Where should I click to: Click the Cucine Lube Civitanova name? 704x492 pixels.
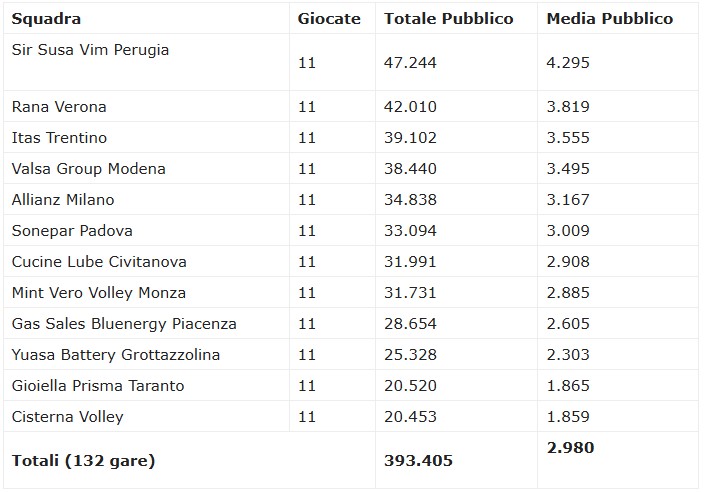coord(99,262)
